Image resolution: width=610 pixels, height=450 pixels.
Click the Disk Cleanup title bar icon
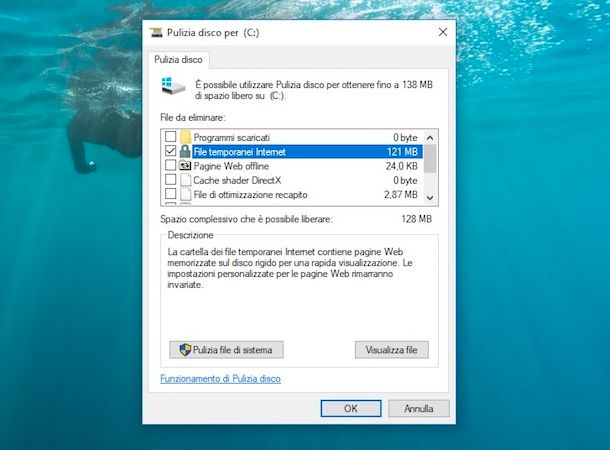coord(156,33)
